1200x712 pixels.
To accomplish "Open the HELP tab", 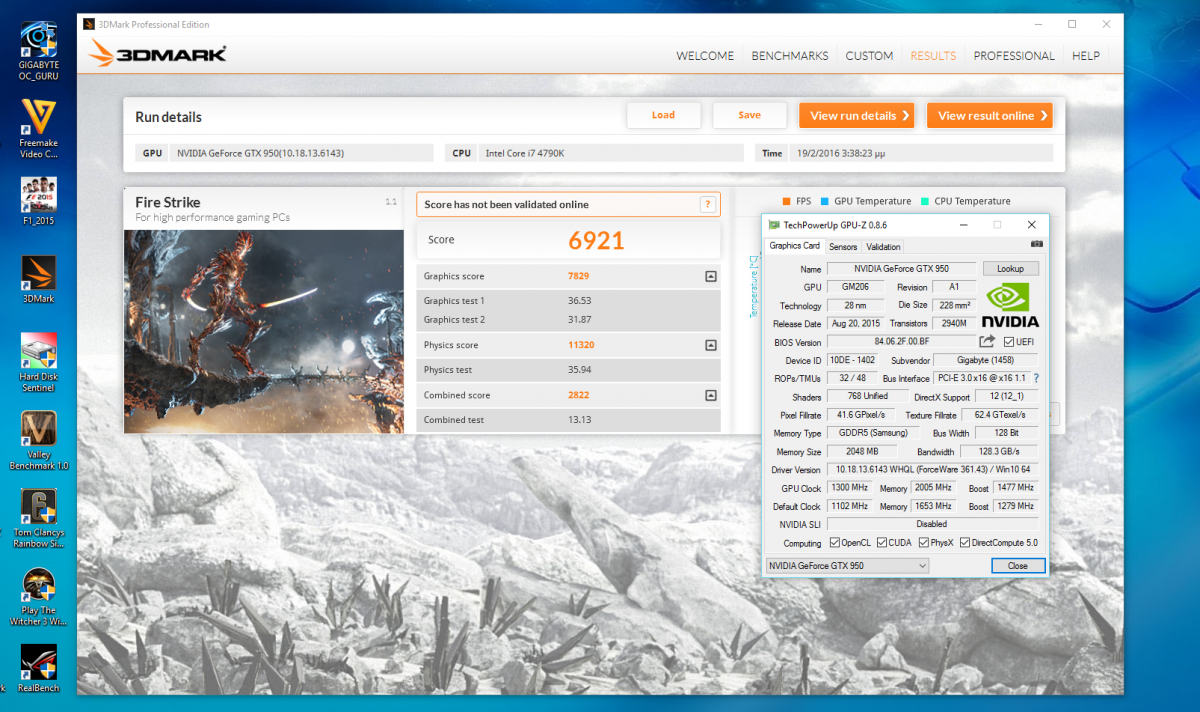I will point(1086,56).
